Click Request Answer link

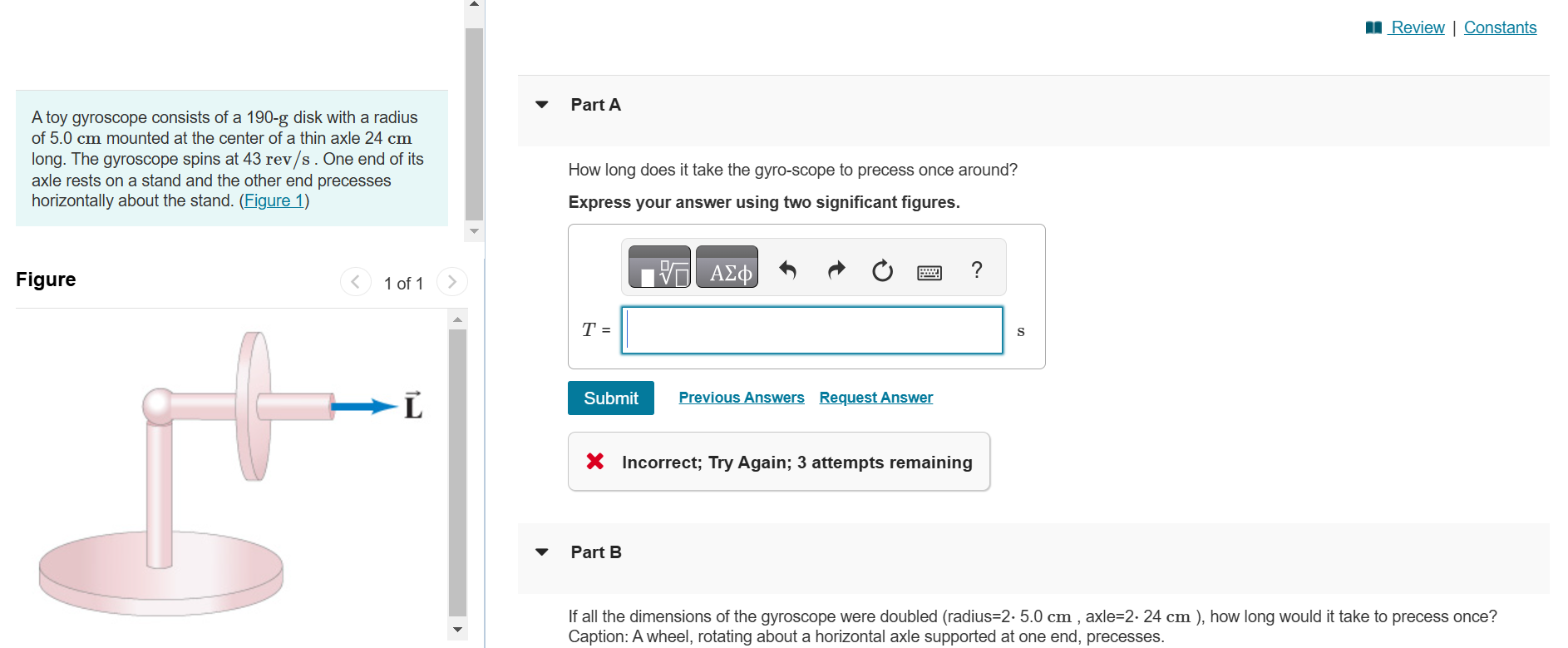coord(876,398)
